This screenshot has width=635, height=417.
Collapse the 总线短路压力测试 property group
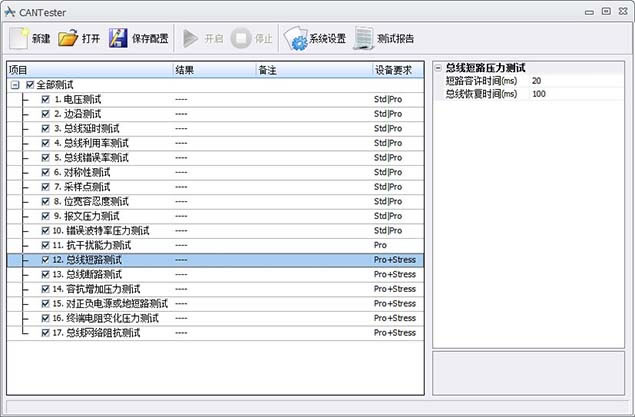(438, 68)
